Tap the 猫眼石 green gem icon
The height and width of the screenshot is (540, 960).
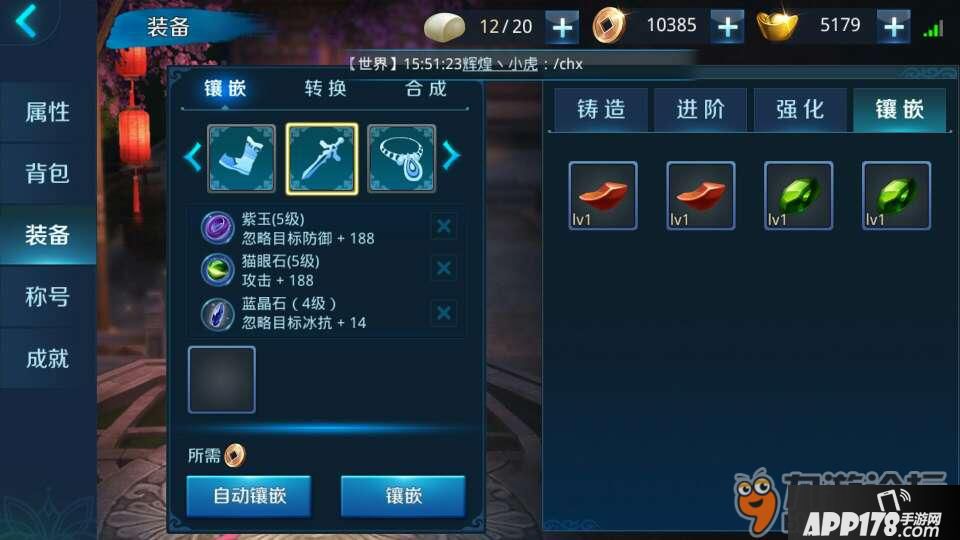click(x=217, y=270)
